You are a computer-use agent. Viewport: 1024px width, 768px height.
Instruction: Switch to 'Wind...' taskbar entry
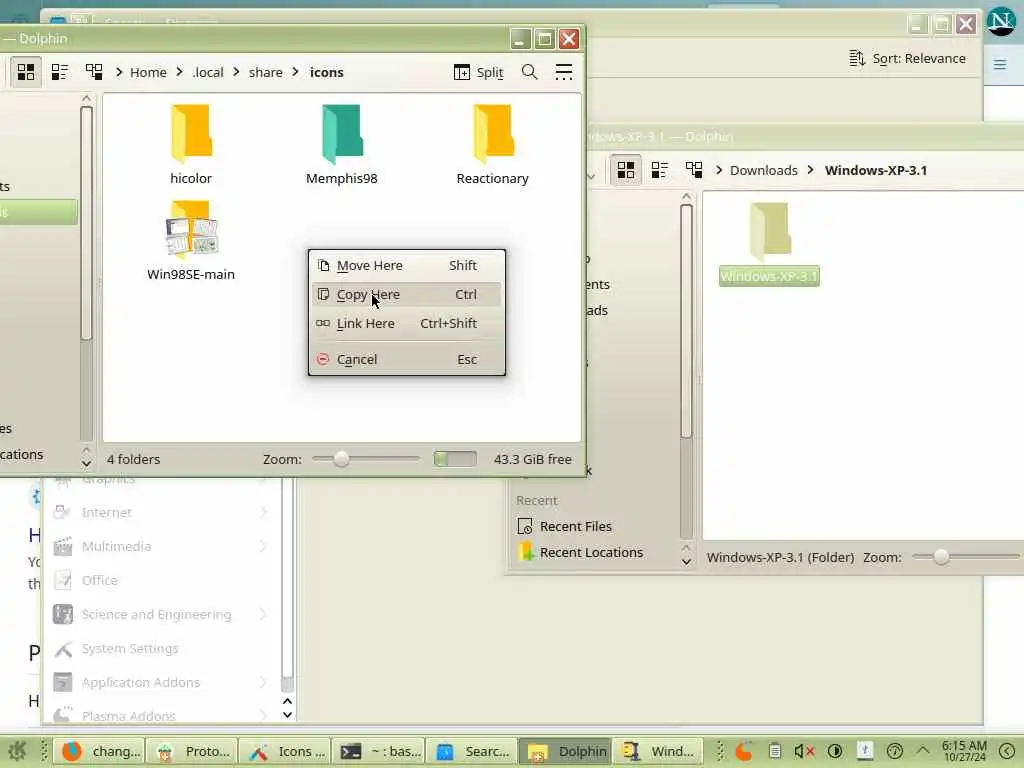[x=658, y=752]
